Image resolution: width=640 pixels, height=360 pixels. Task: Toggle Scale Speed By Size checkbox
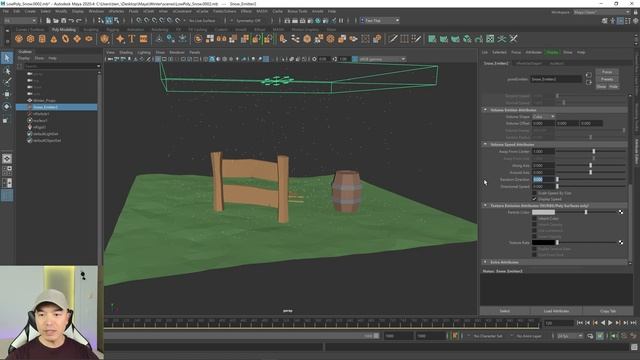[x=534, y=193]
